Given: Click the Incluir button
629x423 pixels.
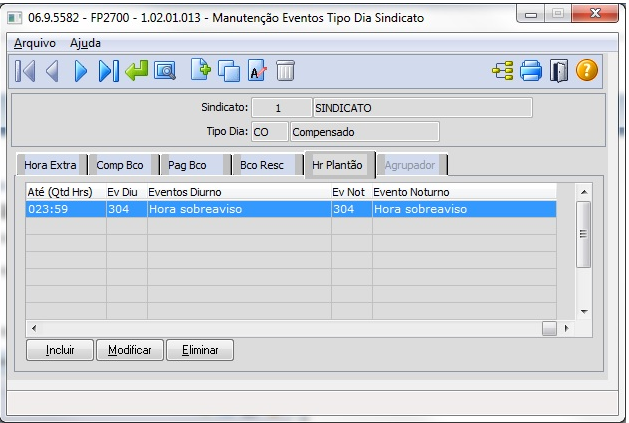Looking at the screenshot, I should pyautogui.click(x=60, y=350).
